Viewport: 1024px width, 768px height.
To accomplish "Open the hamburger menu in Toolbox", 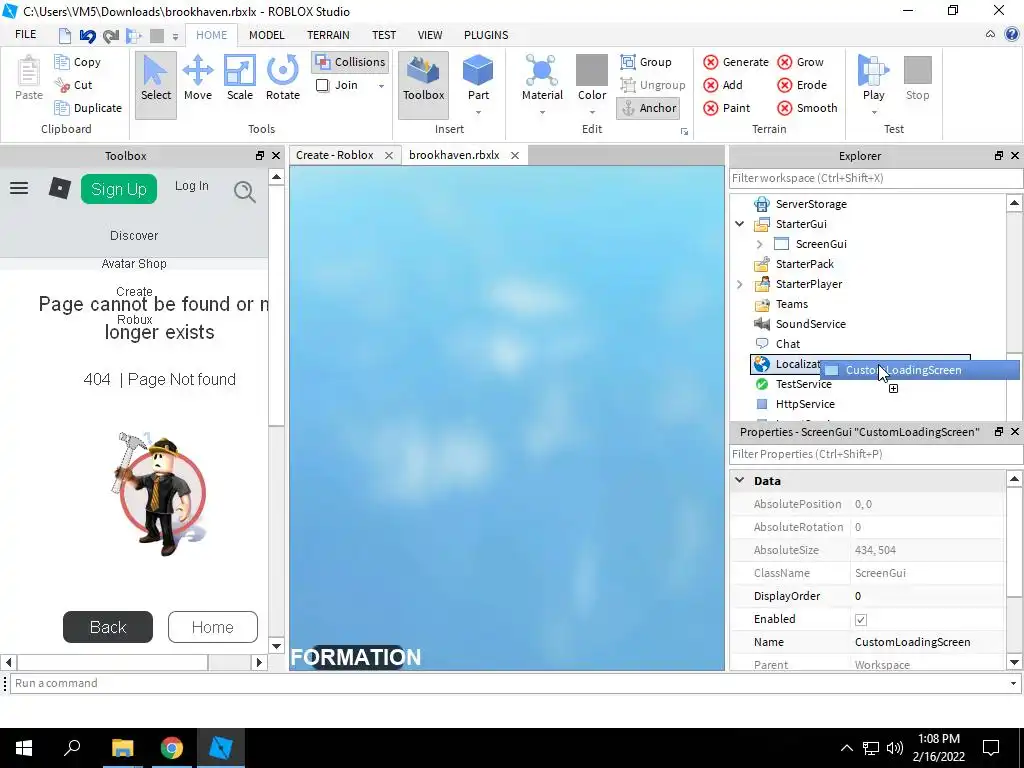I will (x=19, y=189).
